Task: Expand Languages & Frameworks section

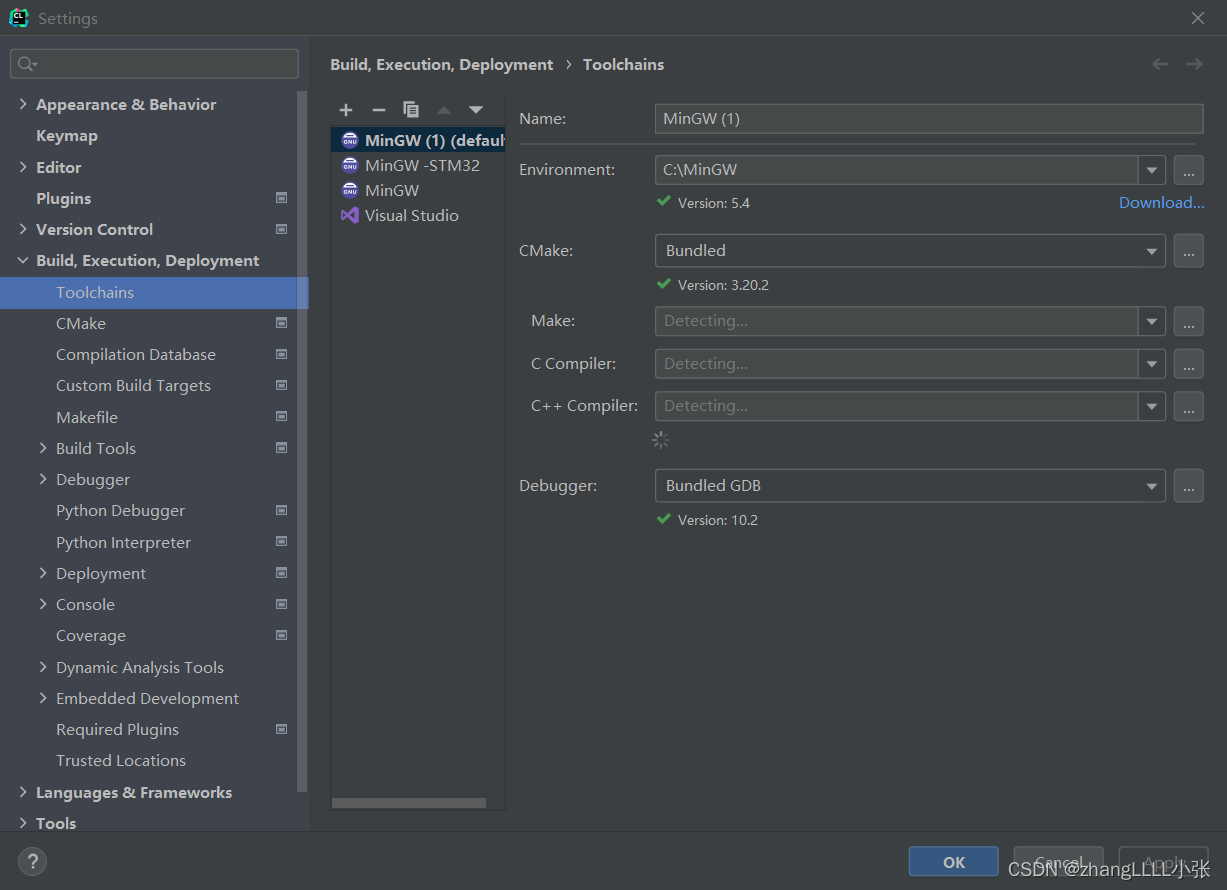Action: (23, 792)
